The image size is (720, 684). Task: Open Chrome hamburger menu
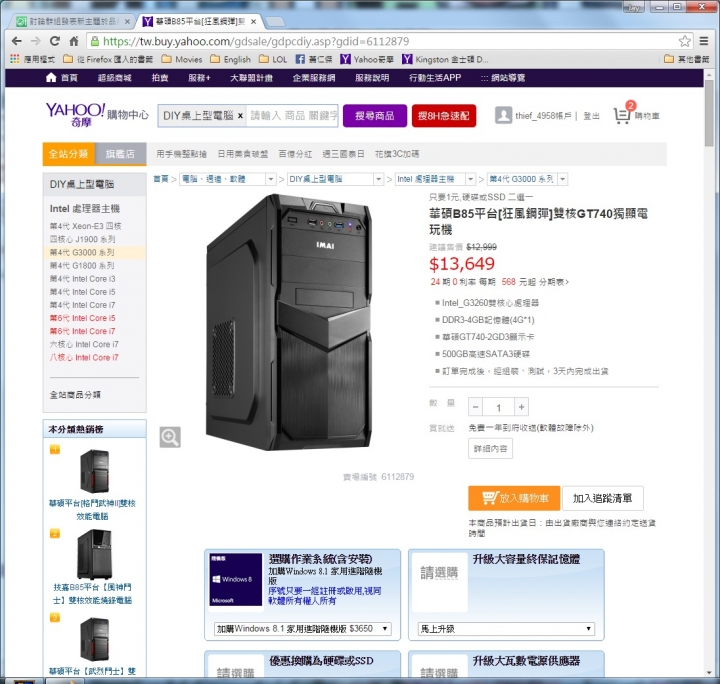point(704,41)
